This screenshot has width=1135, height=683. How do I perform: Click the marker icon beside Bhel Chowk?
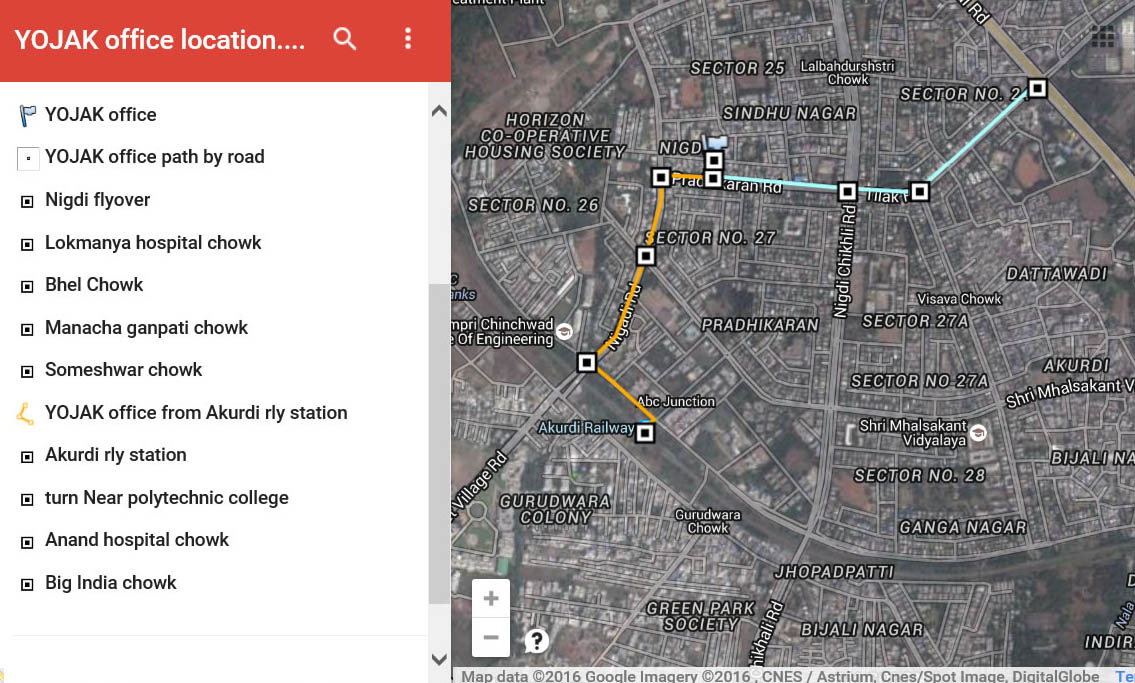click(27, 285)
